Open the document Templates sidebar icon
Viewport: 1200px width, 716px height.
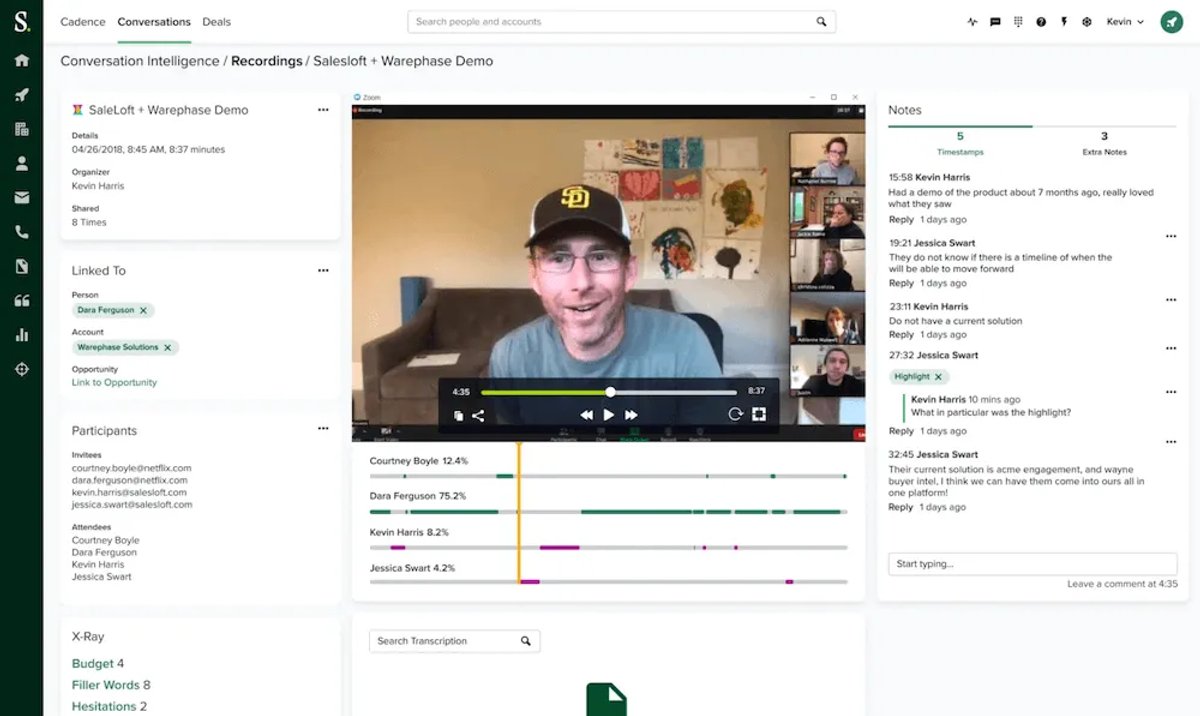click(21, 266)
